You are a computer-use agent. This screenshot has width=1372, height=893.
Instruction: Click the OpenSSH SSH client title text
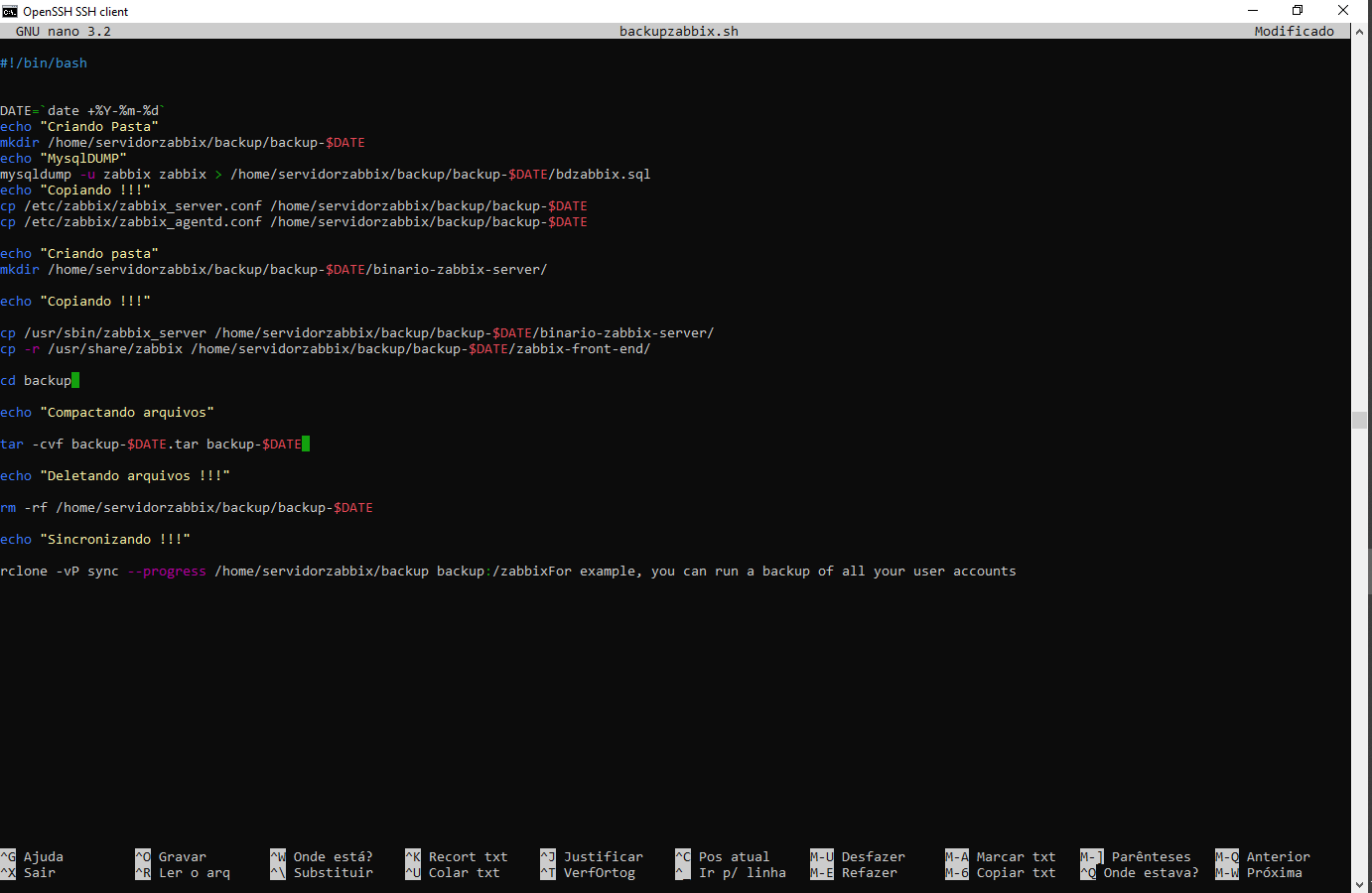76,11
